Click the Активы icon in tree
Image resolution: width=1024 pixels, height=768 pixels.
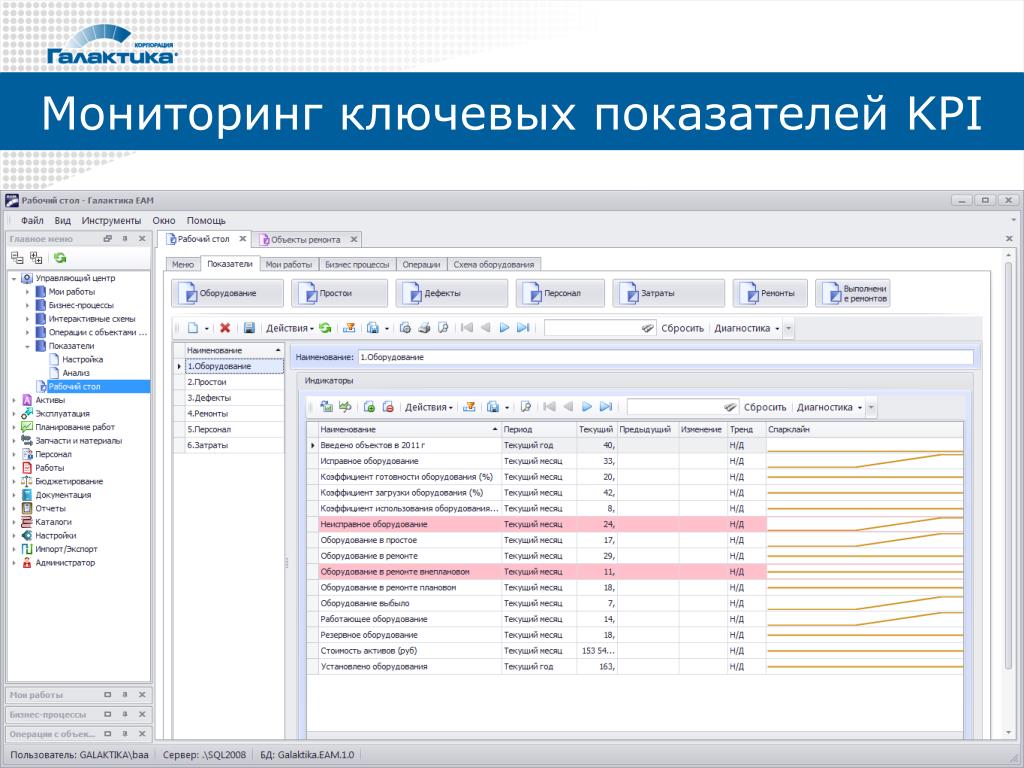point(27,400)
